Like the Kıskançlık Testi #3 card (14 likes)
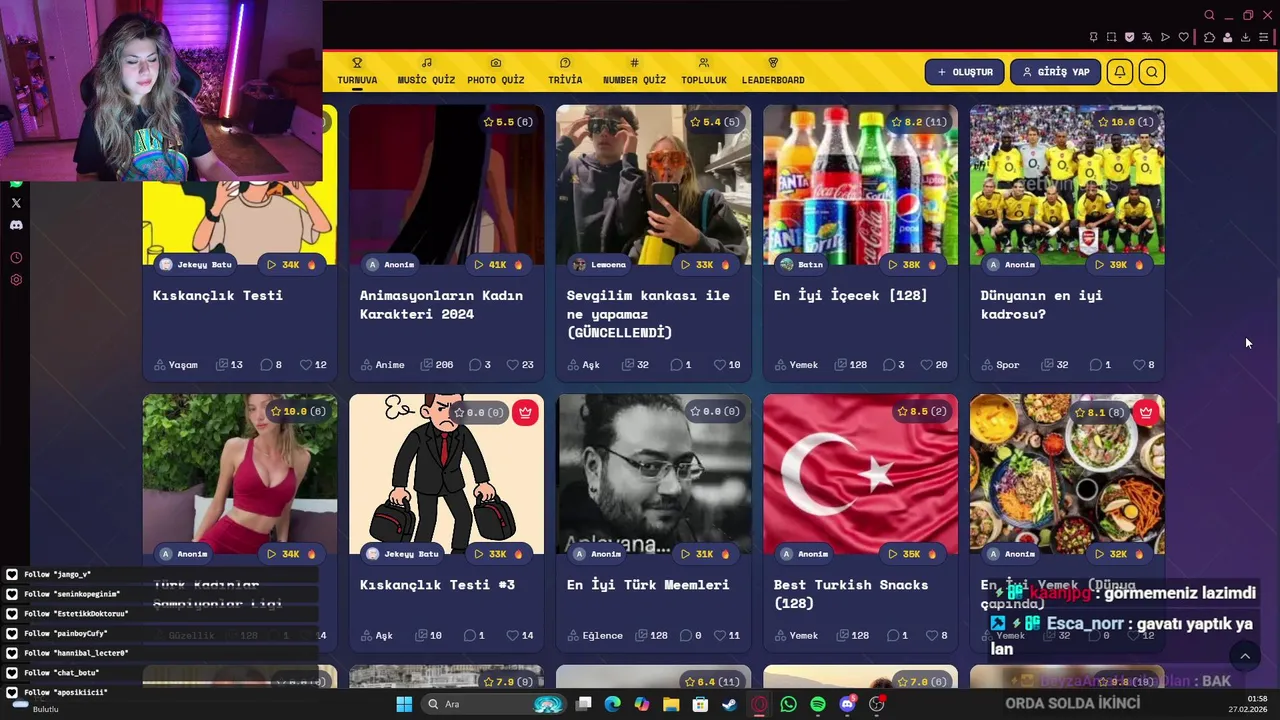1280x720 pixels. 520,635
